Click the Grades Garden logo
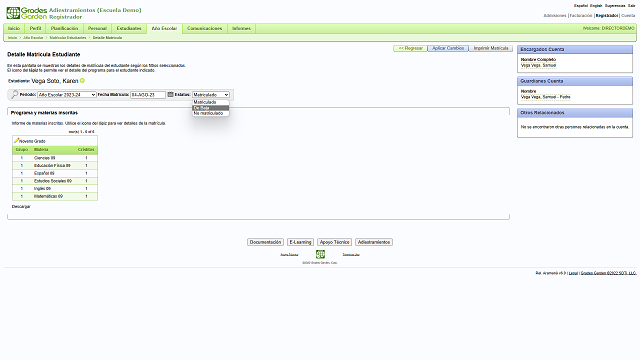 click(27, 13)
